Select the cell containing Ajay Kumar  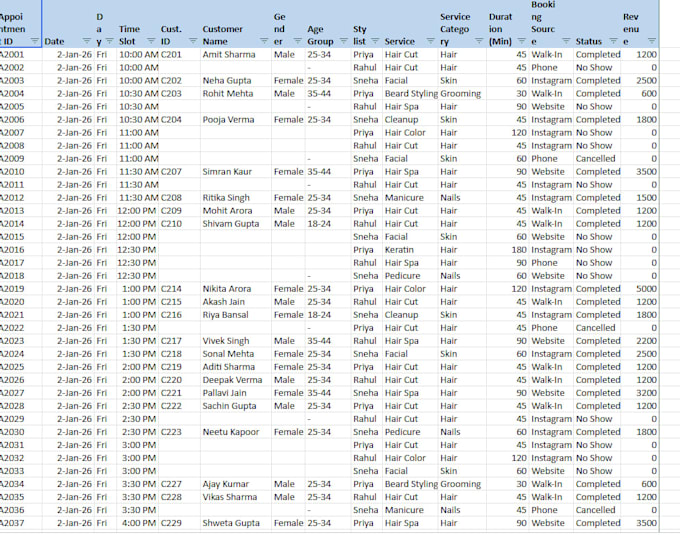coord(235,484)
